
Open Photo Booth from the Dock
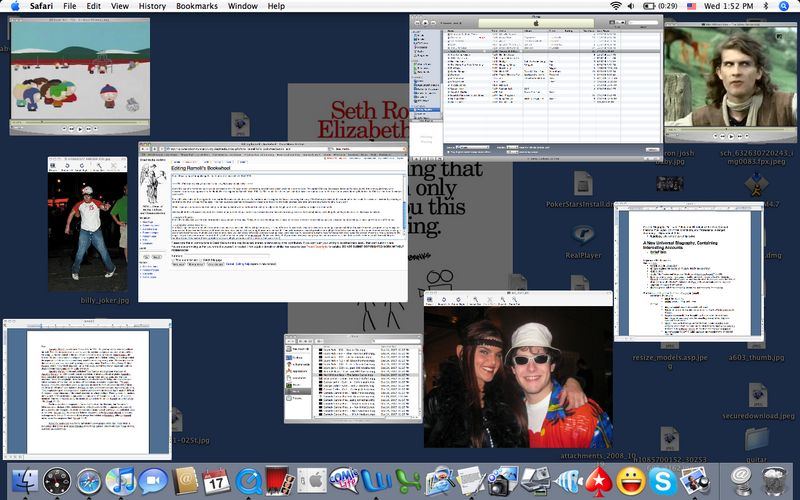(x=280, y=481)
